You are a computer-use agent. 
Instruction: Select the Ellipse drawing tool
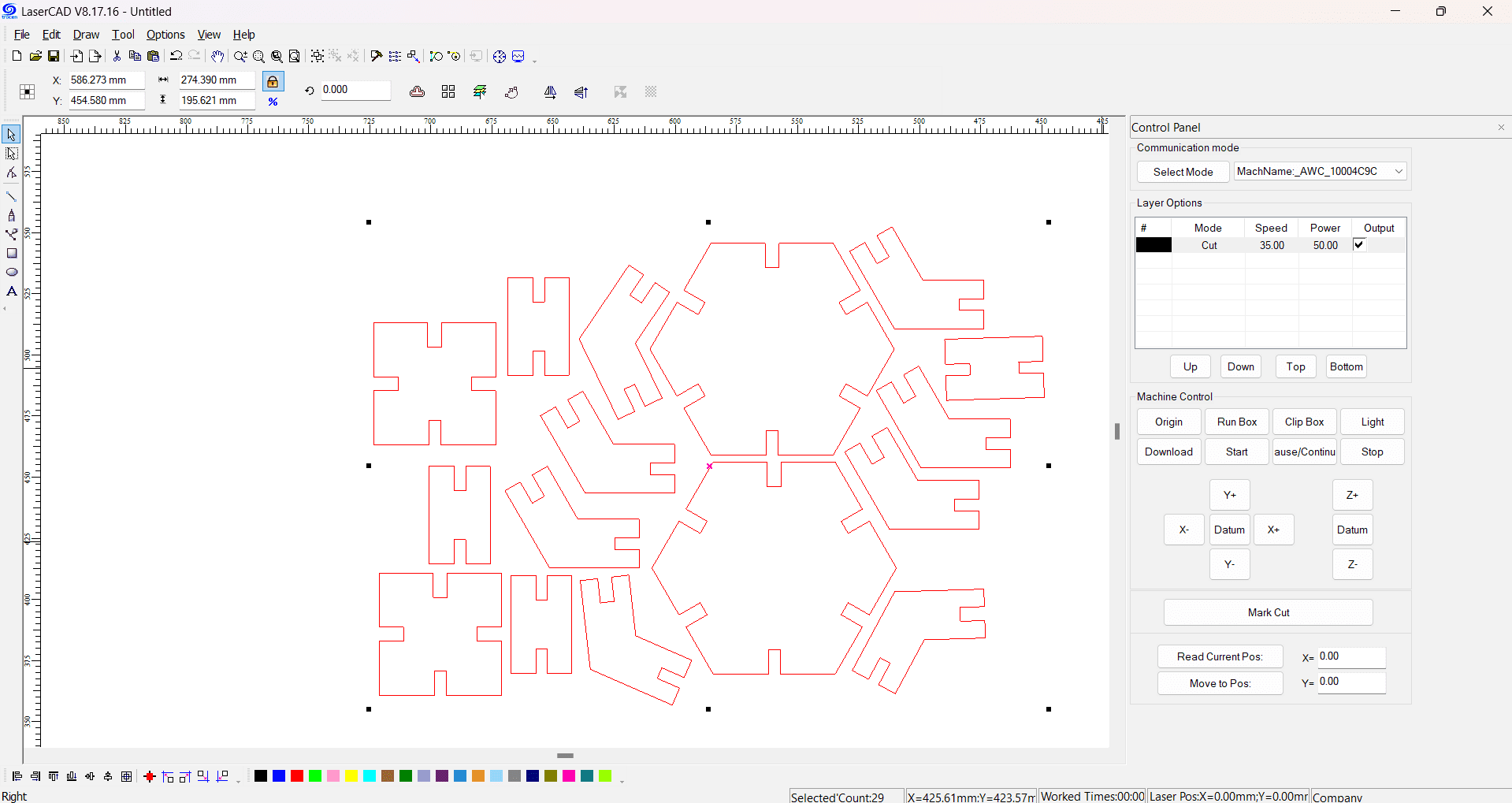click(x=11, y=272)
